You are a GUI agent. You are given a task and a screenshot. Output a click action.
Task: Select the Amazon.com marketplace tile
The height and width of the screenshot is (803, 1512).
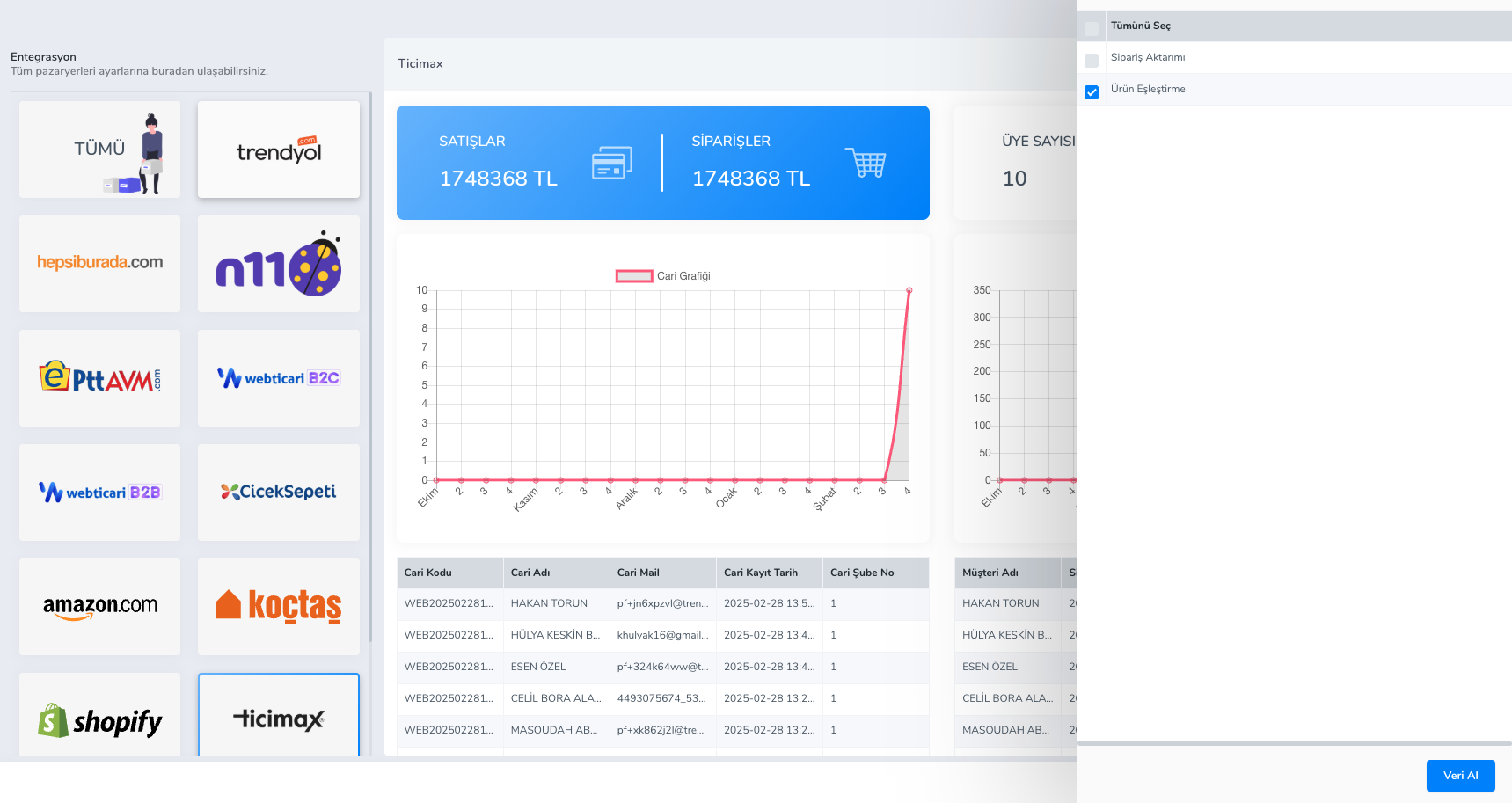tap(99, 606)
